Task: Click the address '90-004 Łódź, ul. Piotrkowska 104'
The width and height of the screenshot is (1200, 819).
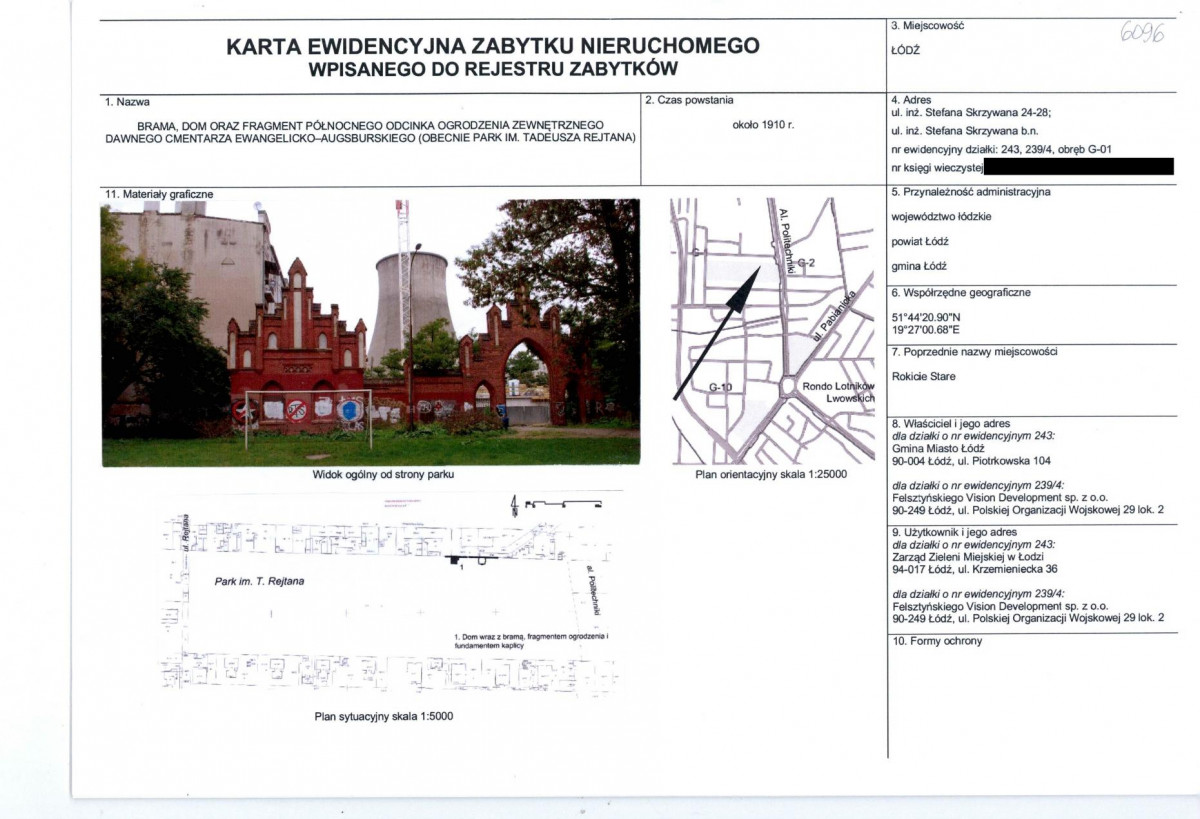Action: tap(970, 461)
